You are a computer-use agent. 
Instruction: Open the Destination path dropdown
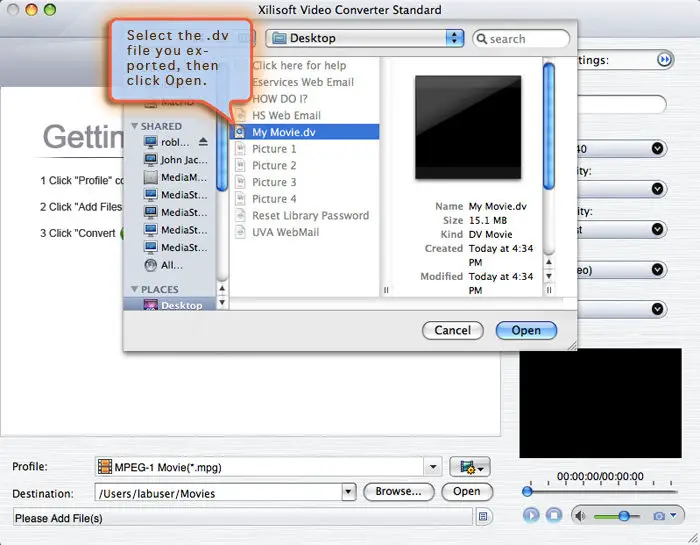[348, 492]
